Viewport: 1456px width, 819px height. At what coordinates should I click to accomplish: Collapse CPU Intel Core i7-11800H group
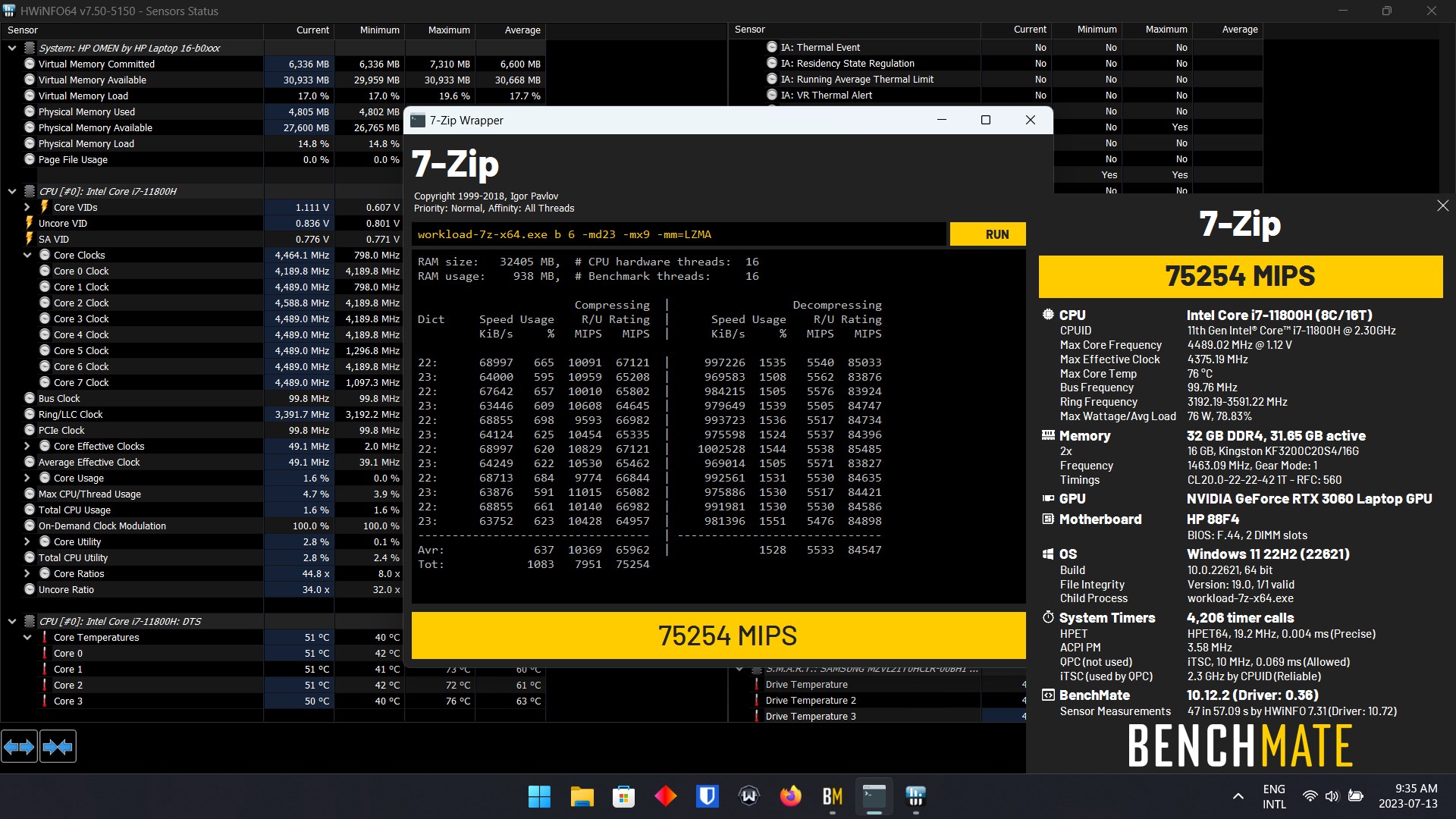tap(12, 191)
